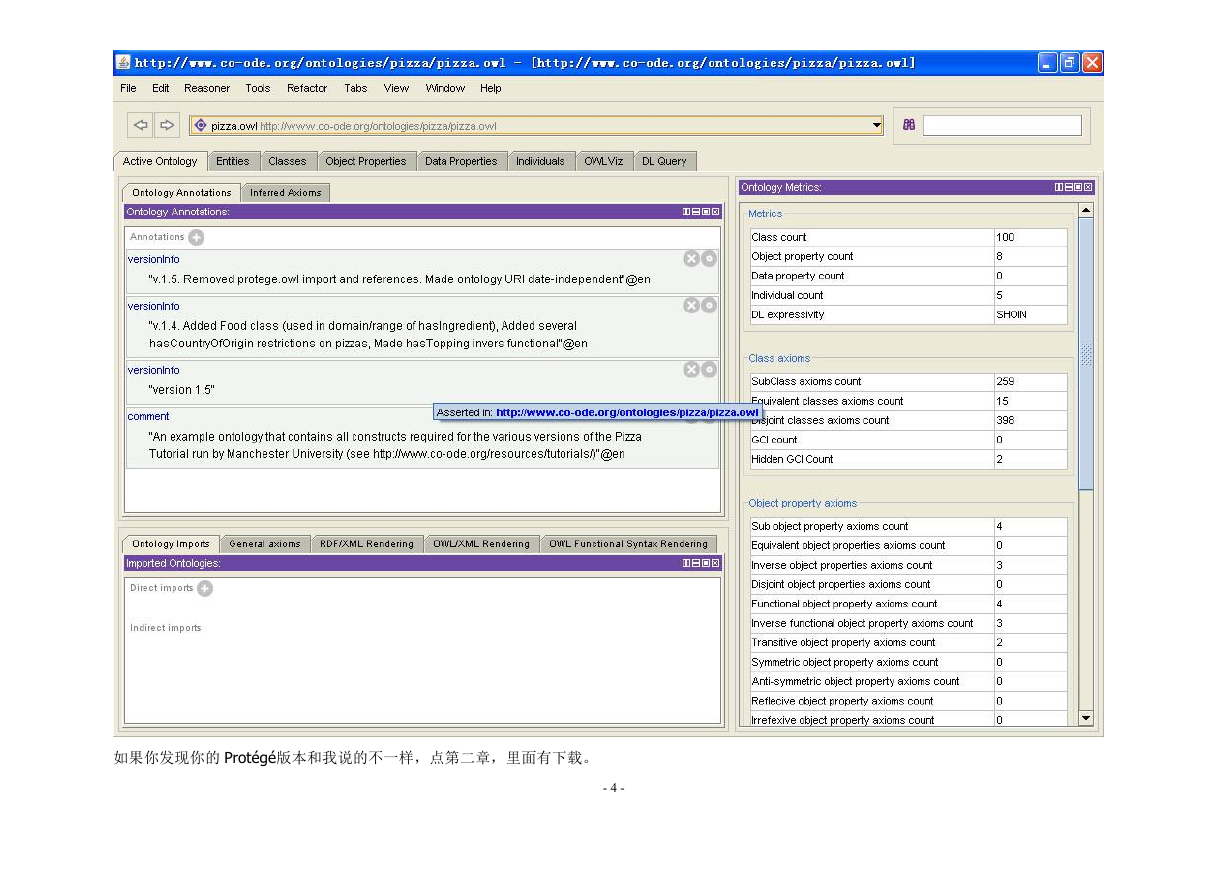The image size is (1228, 869).
Task: Switch to the Object Properties tab
Action: tap(366, 161)
